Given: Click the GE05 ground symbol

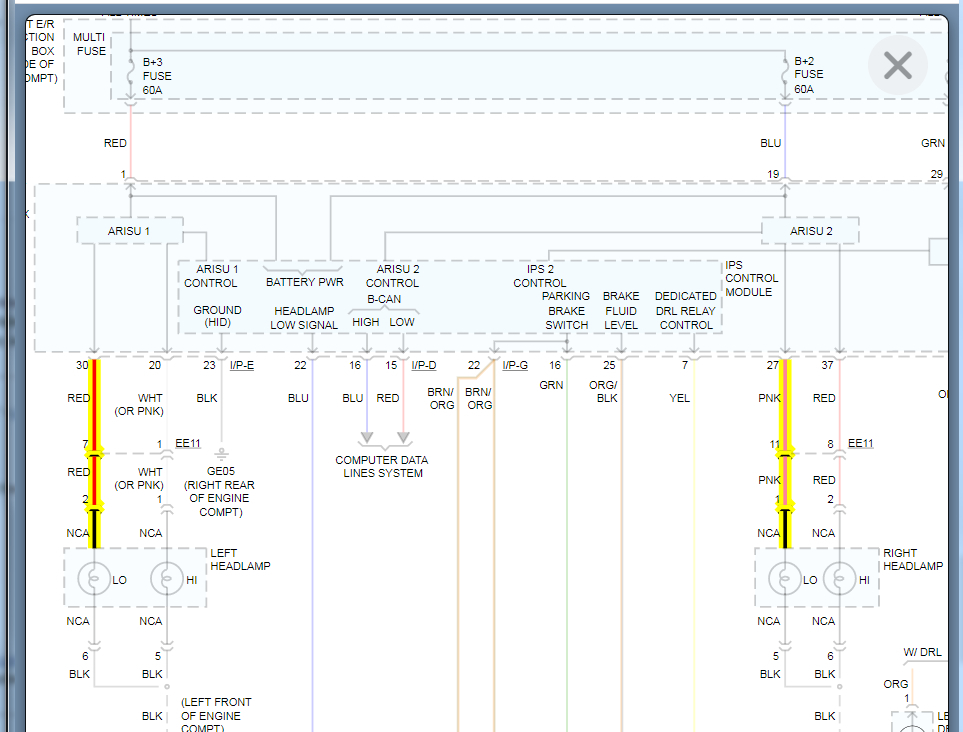Looking at the screenshot, I should 221,453.
